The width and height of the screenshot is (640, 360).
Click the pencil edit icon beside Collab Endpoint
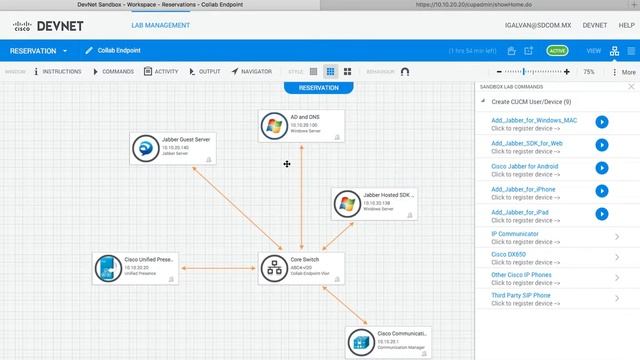(89, 51)
